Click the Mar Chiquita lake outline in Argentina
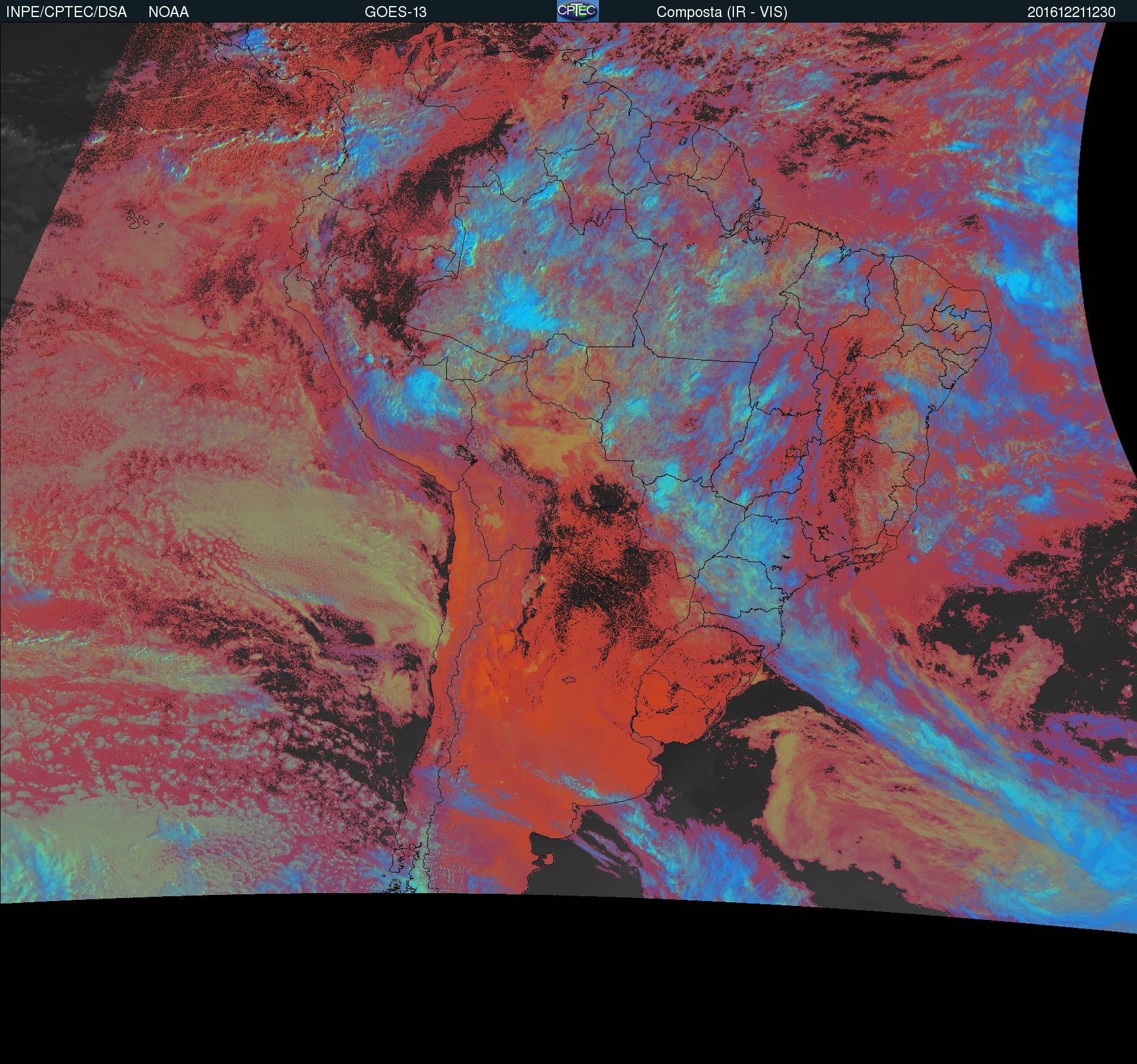Image resolution: width=1137 pixels, height=1064 pixels. (568, 681)
